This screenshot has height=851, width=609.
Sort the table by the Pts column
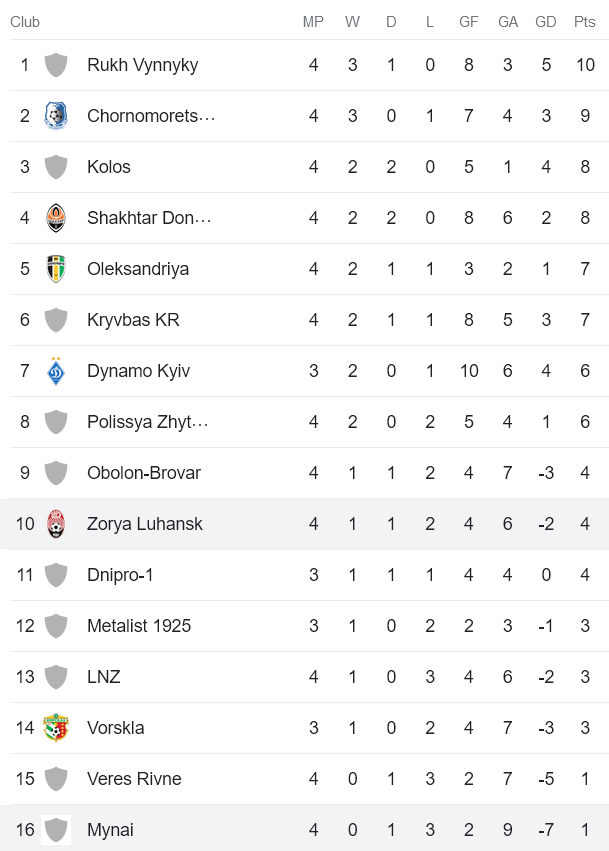[583, 21]
